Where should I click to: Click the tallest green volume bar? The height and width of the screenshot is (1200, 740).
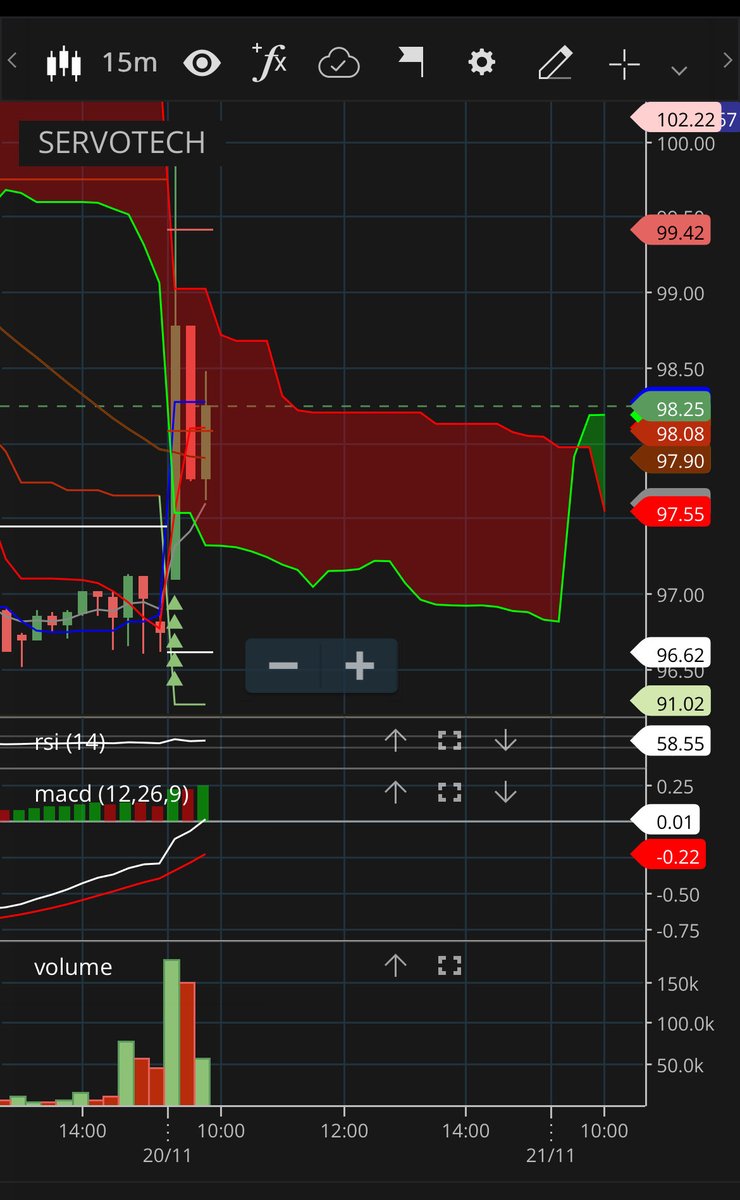171,1032
